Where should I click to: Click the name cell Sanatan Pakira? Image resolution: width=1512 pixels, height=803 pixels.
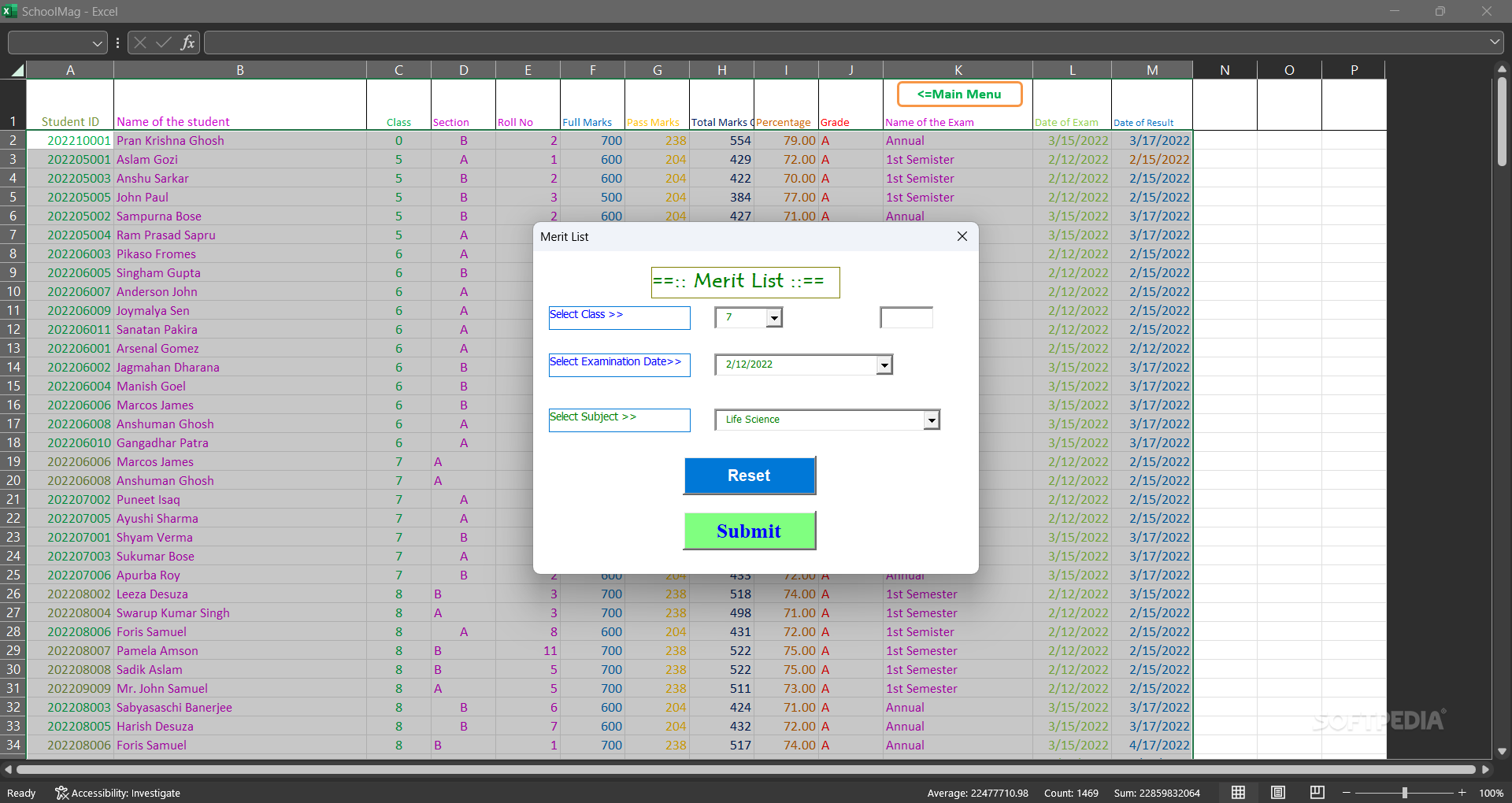[x=240, y=329]
